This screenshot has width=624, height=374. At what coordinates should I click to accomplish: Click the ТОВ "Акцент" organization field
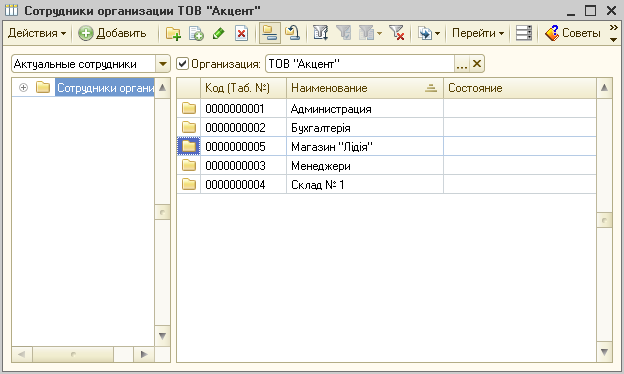click(x=360, y=64)
